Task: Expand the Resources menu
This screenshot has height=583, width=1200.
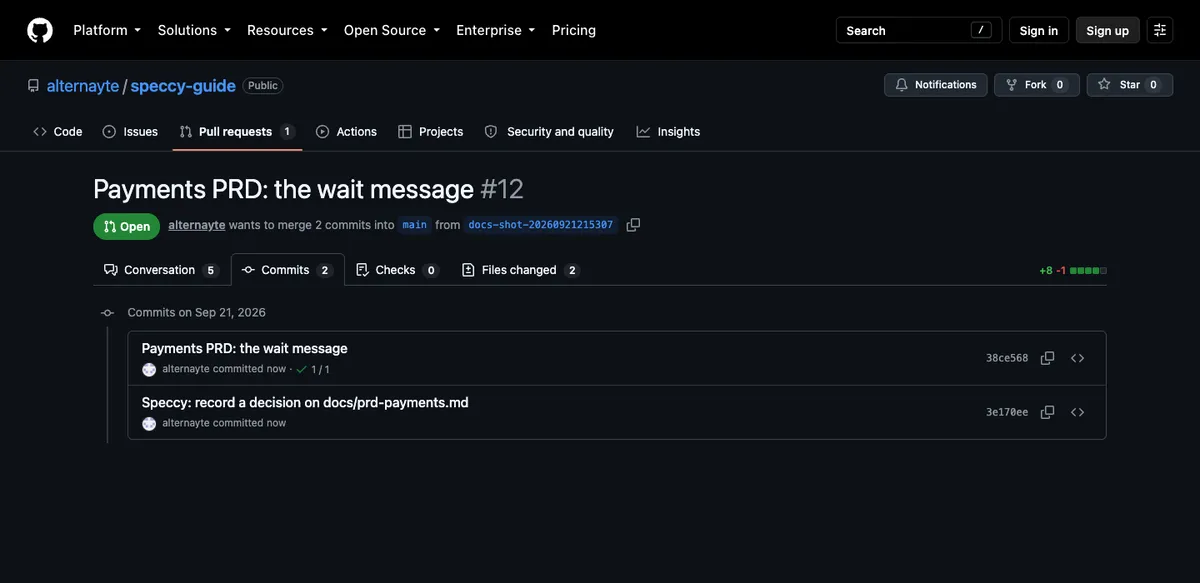Action: pos(287,30)
